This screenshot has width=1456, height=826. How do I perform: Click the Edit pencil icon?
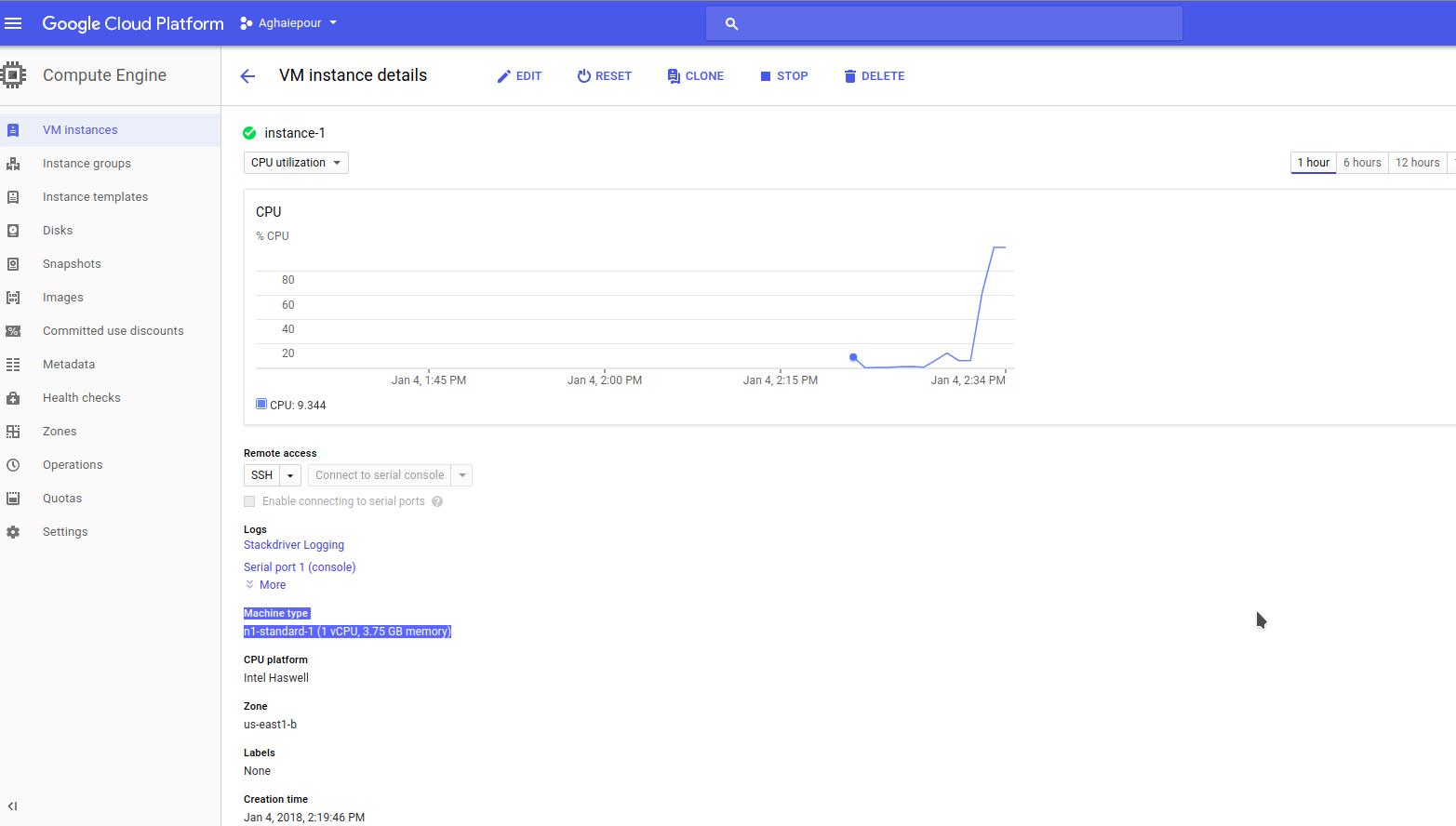click(503, 76)
